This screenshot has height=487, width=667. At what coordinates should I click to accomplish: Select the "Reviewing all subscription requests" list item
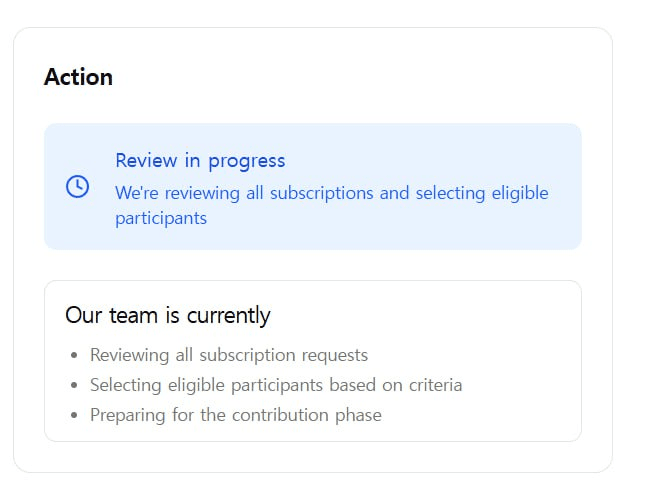(x=229, y=355)
